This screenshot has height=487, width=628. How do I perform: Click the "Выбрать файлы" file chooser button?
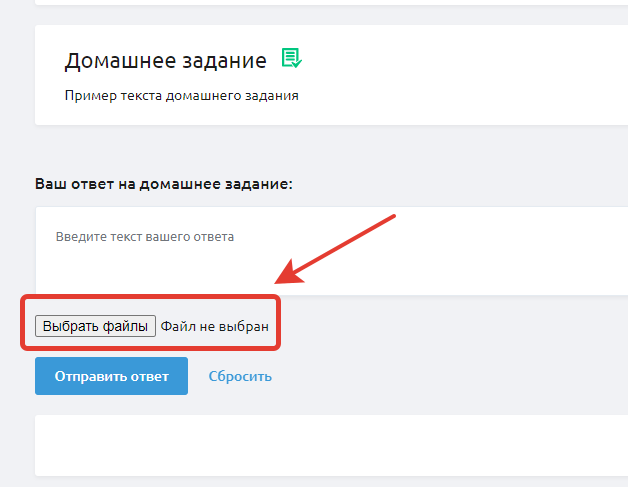coord(95,326)
